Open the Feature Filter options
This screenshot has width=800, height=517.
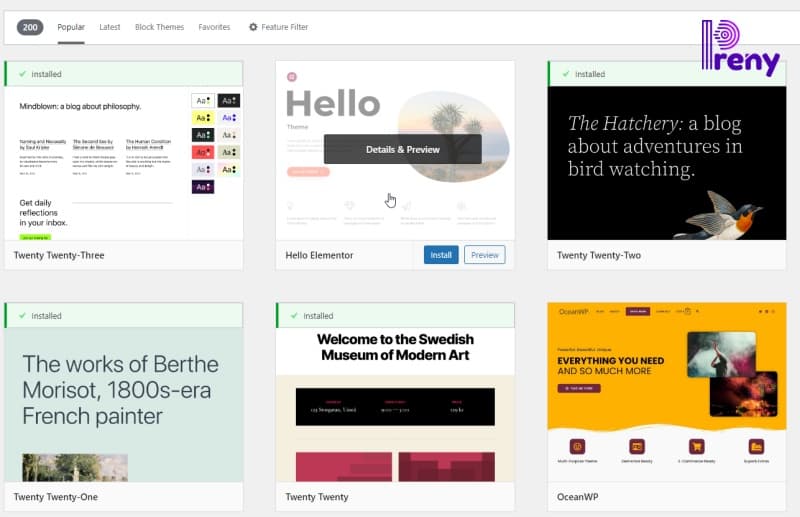point(279,27)
